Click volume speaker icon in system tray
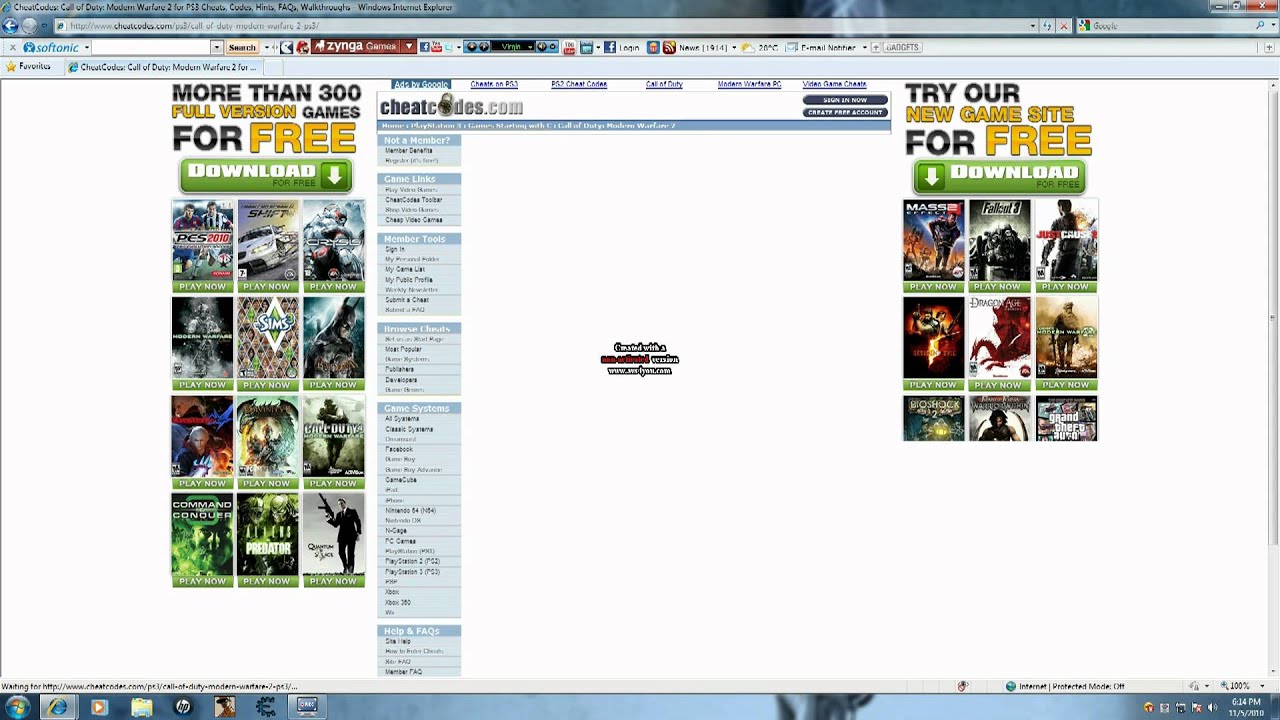This screenshot has height=720, width=1280. click(x=1213, y=708)
